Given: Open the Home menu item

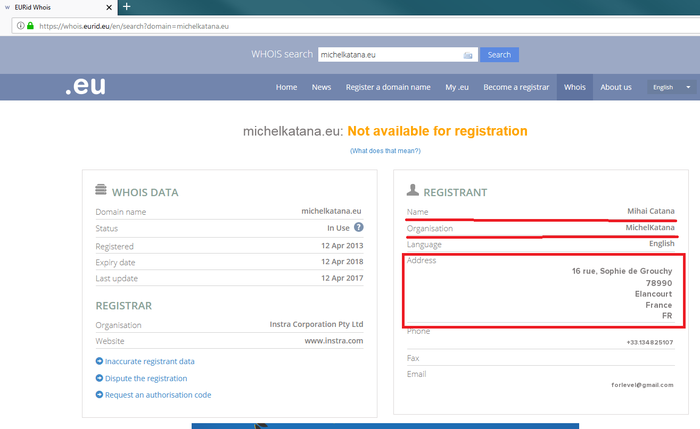Looking at the screenshot, I should pos(286,87).
